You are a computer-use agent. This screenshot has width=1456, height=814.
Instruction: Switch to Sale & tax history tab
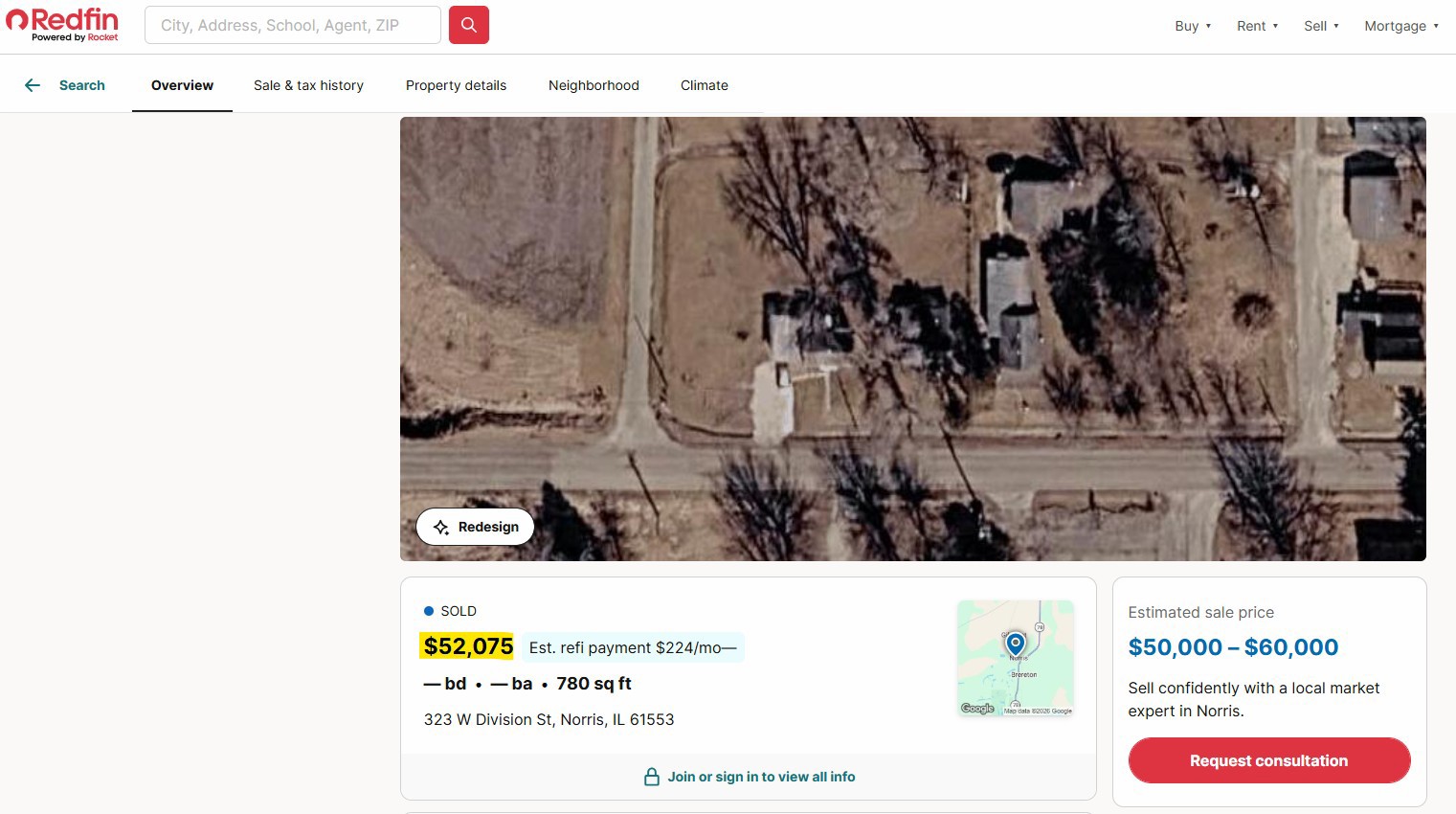[308, 85]
